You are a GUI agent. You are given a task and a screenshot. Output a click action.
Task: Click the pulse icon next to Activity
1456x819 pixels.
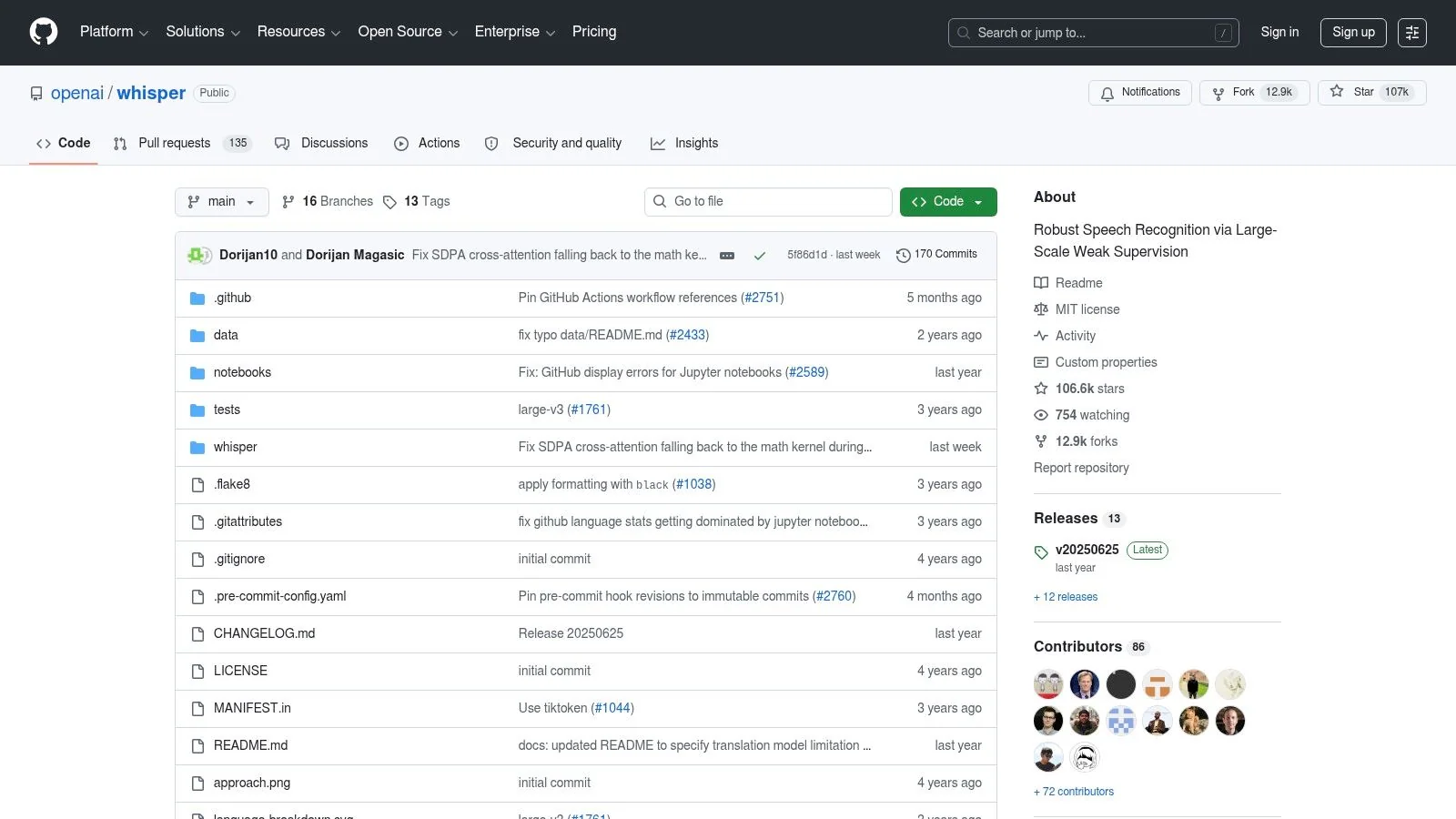[1041, 336]
